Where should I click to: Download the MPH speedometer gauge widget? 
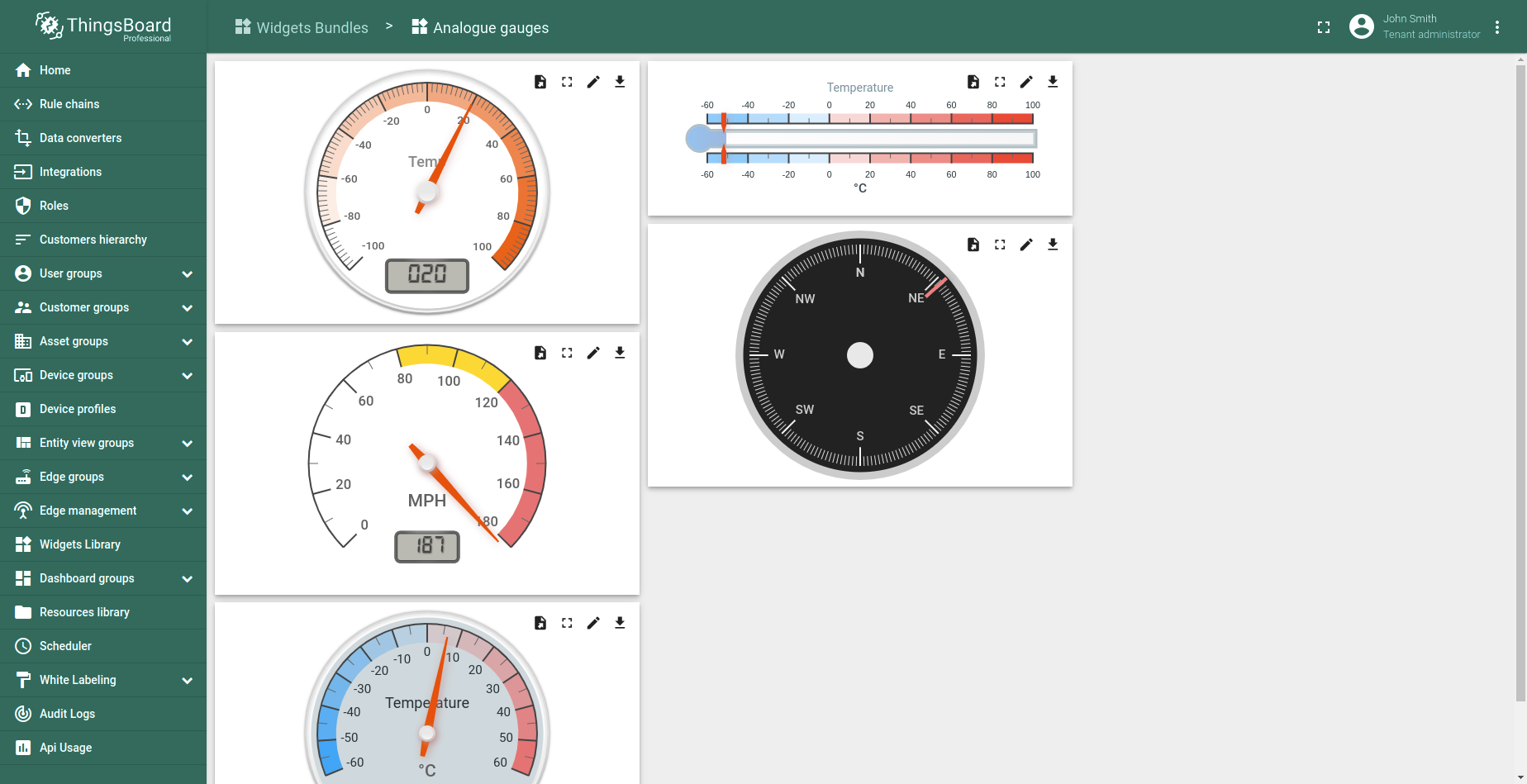[620, 353]
